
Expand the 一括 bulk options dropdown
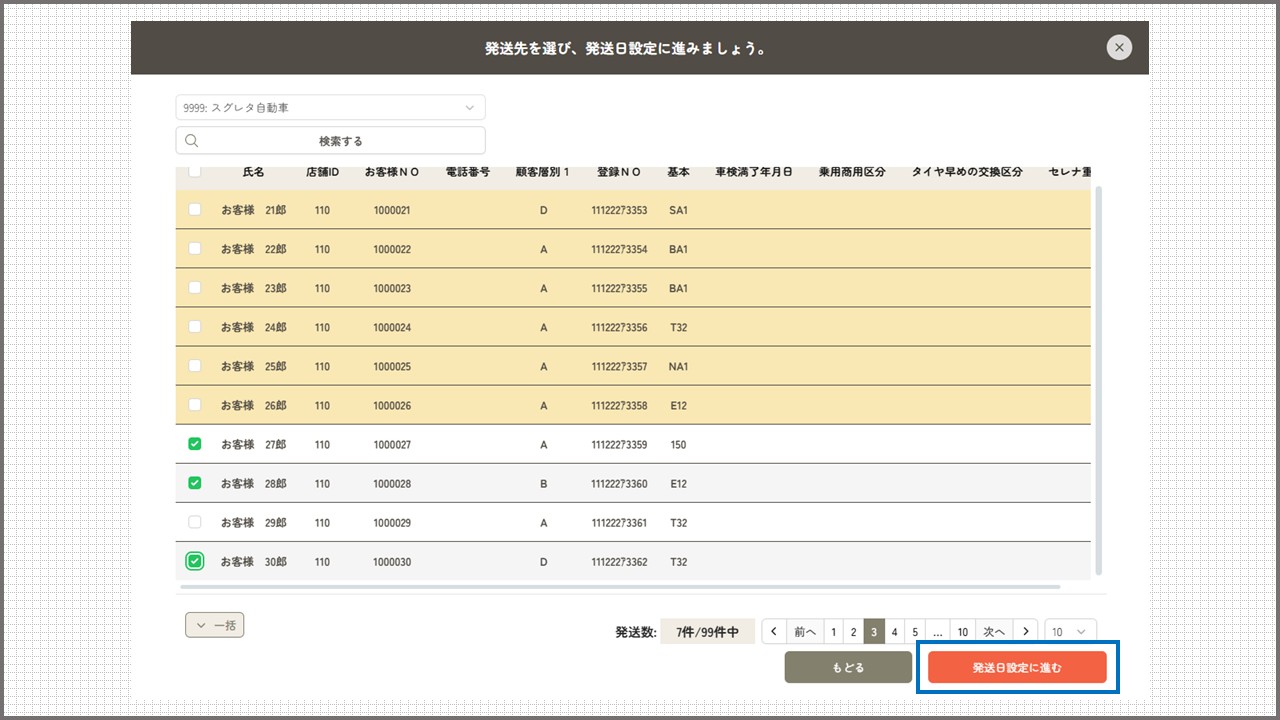click(x=215, y=625)
